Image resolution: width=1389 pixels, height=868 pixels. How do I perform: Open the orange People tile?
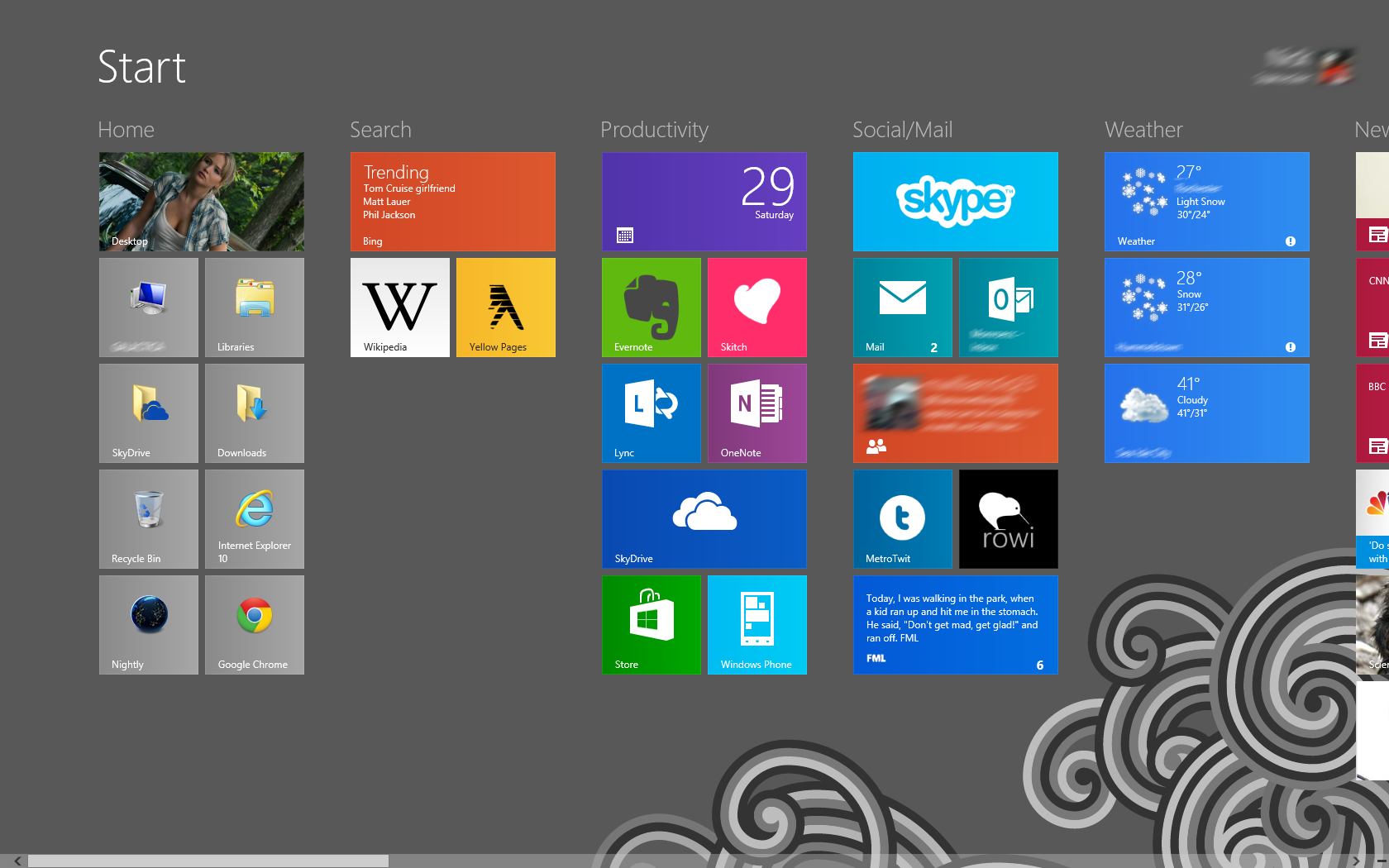tap(956, 413)
